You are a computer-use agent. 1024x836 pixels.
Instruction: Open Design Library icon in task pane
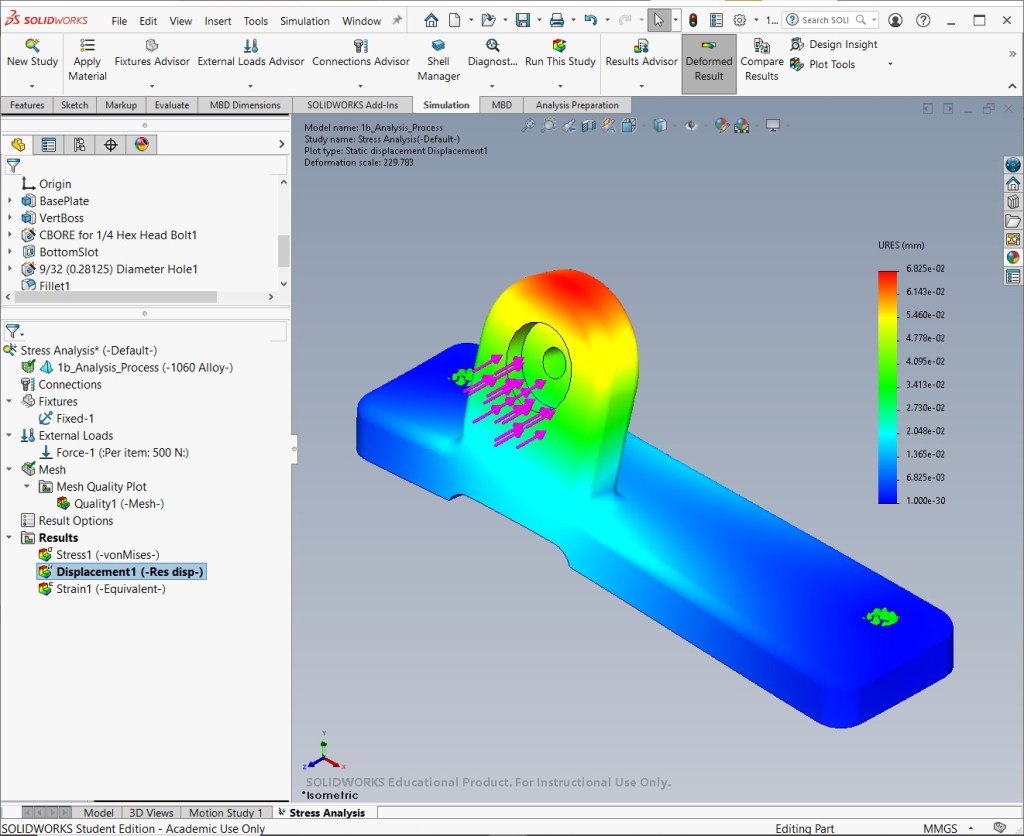pyautogui.click(x=1013, y=202)
